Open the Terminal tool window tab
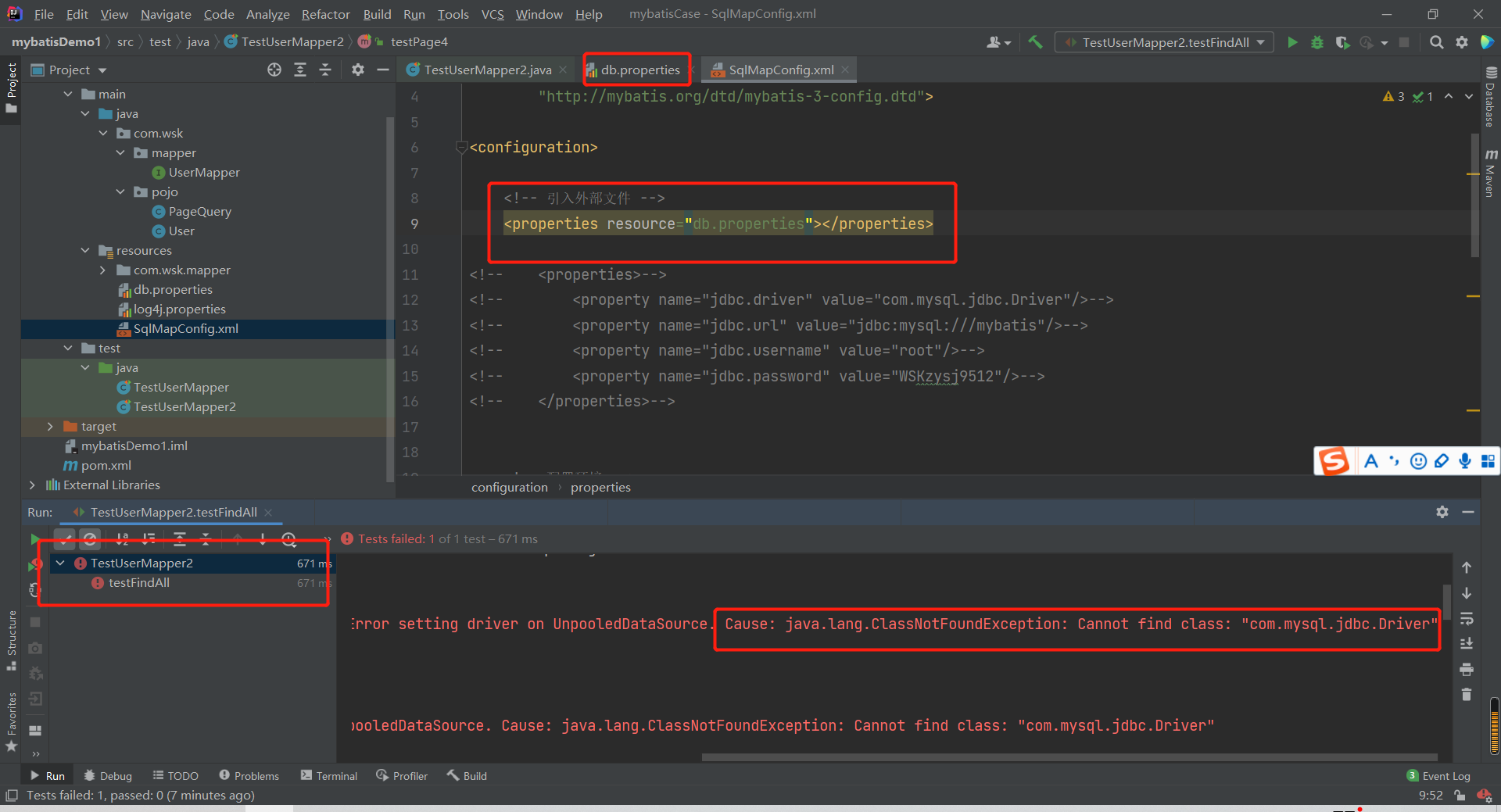The width and height of the screenshot is (1501, 812). pyautogui.click(x=328, y=775)
